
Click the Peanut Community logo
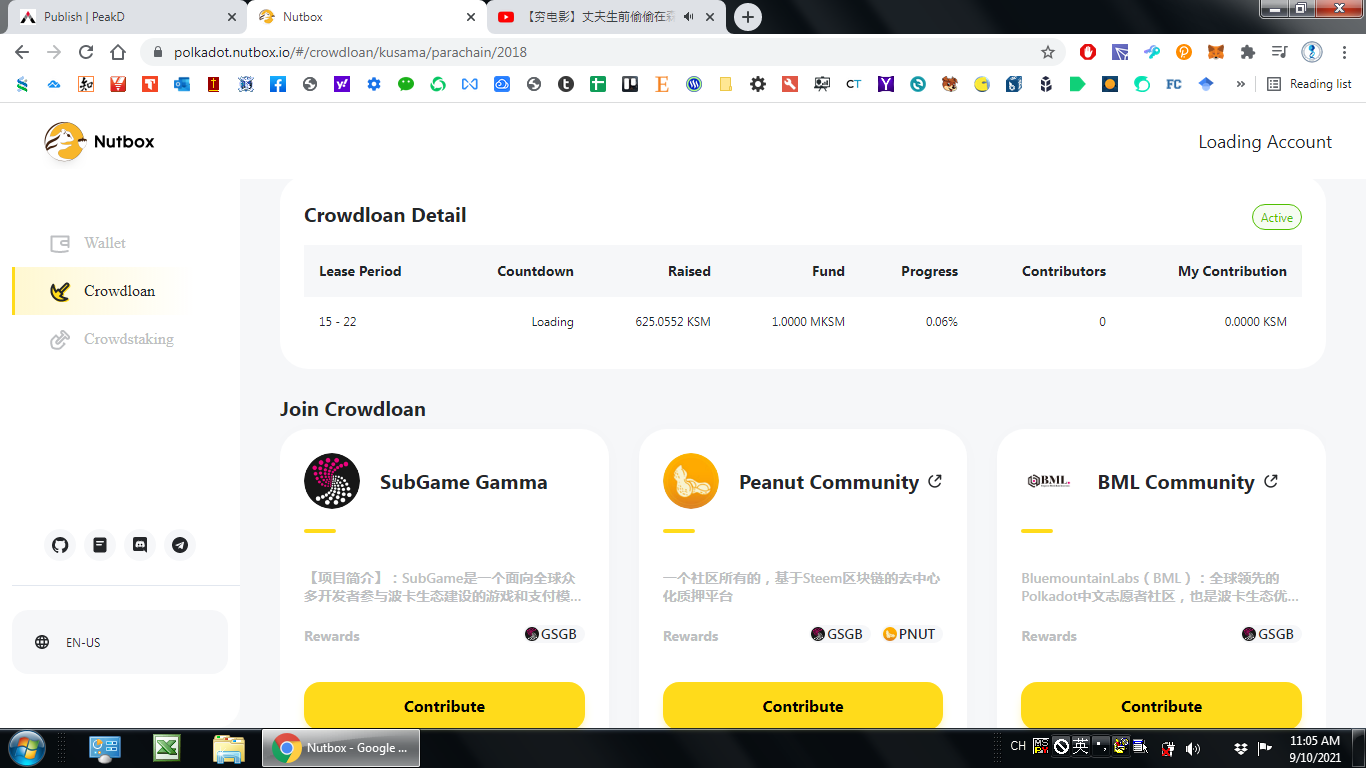[x=691, y=481]
